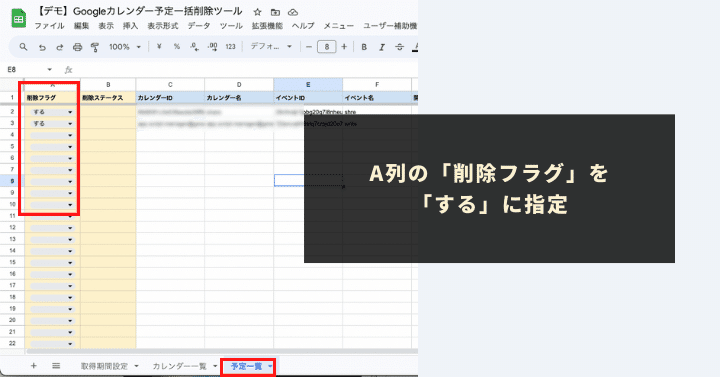Switch to カレンダー一覧 sheet tab
Viewport: 720px width, 377px height.
coord(180,366)
